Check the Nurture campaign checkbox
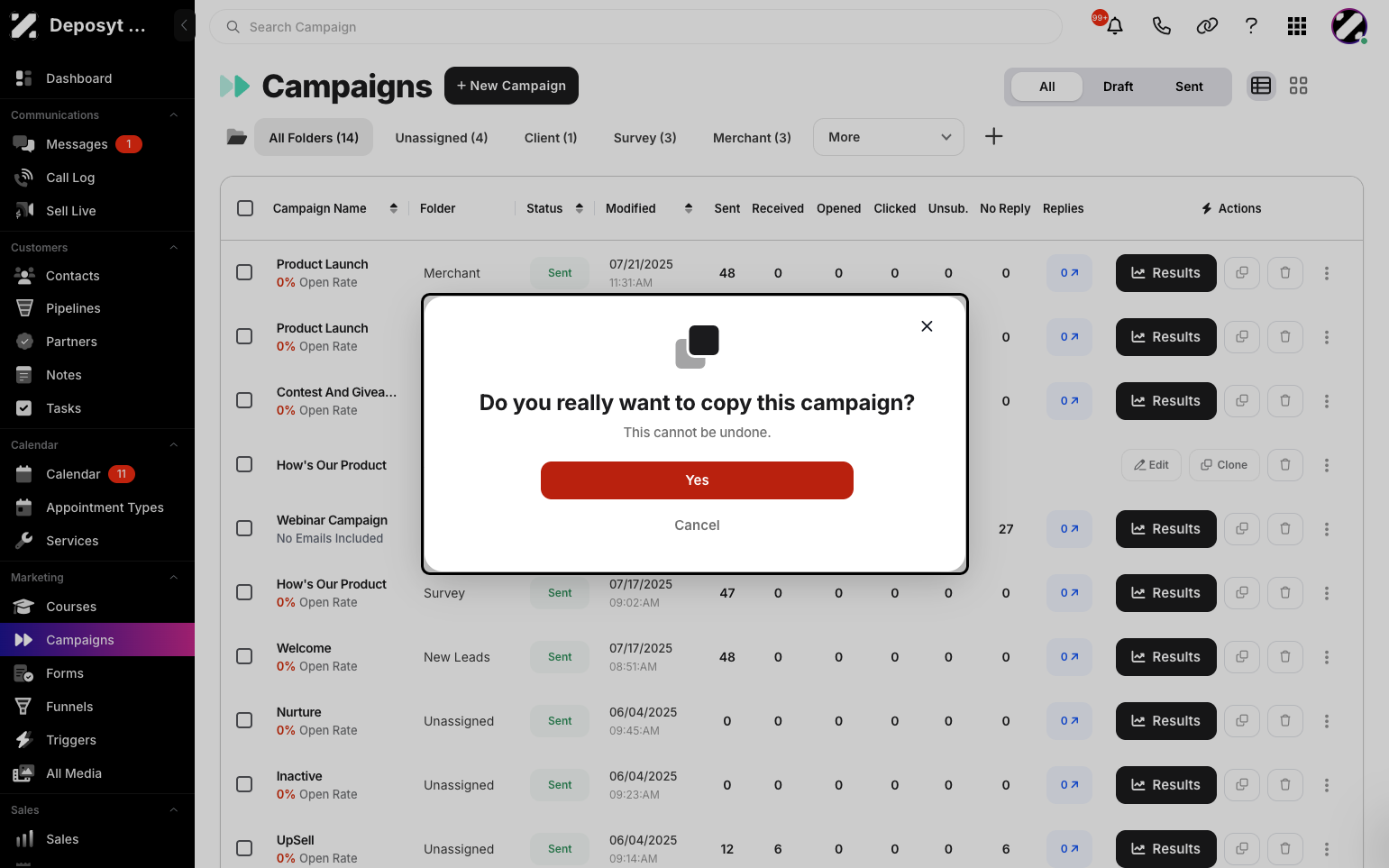 click(x=244, y=720)
